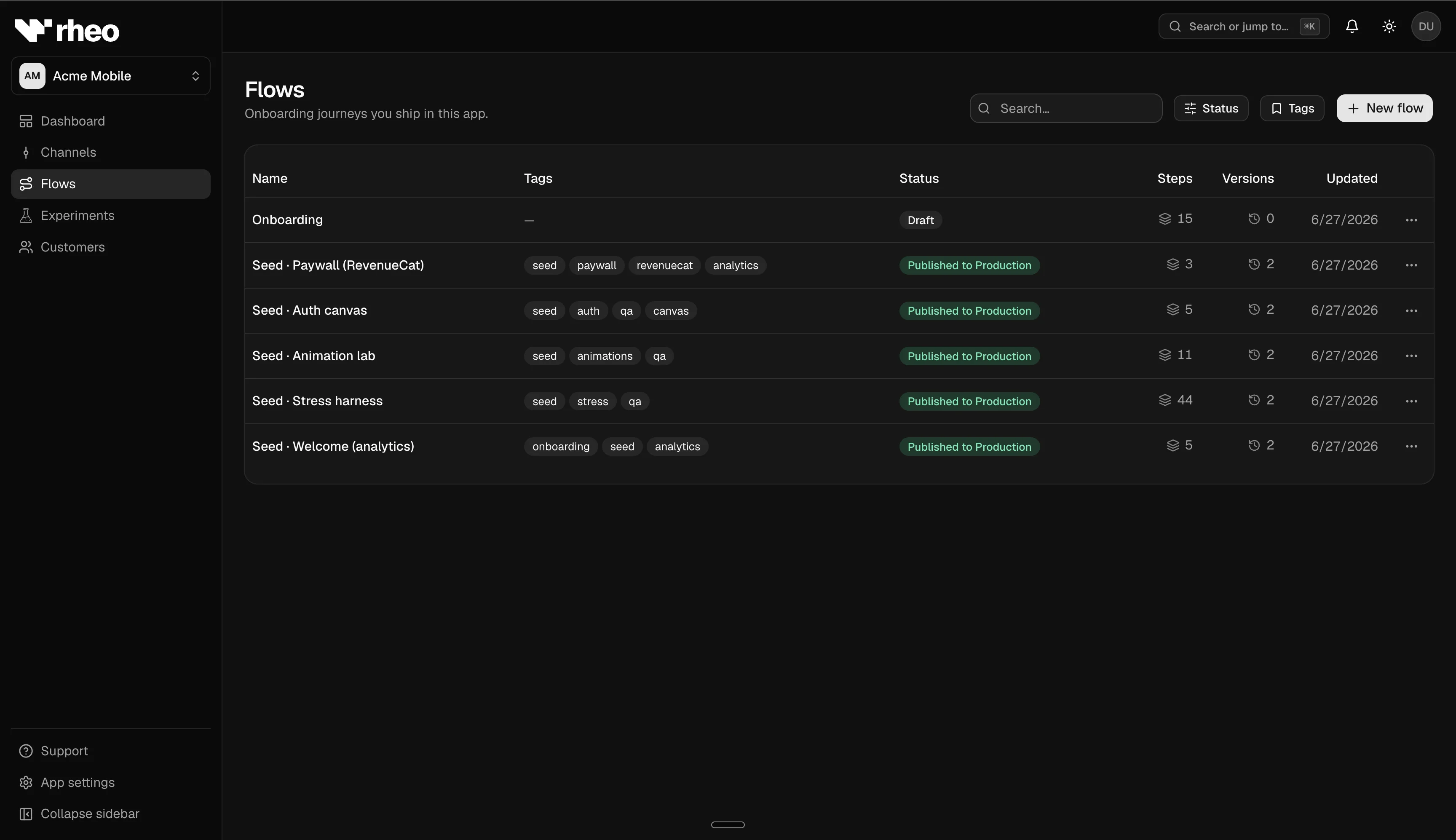The height and width of the screenshot is (840, 1456).
Task: Open Support in sidebar
Action: [110, 751]
